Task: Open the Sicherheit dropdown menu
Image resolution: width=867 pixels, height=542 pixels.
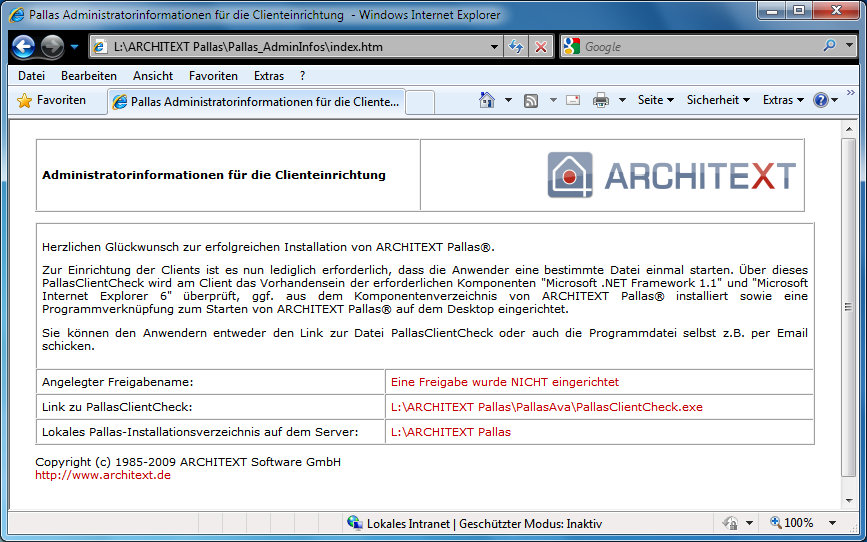Action: pos(718,100)
